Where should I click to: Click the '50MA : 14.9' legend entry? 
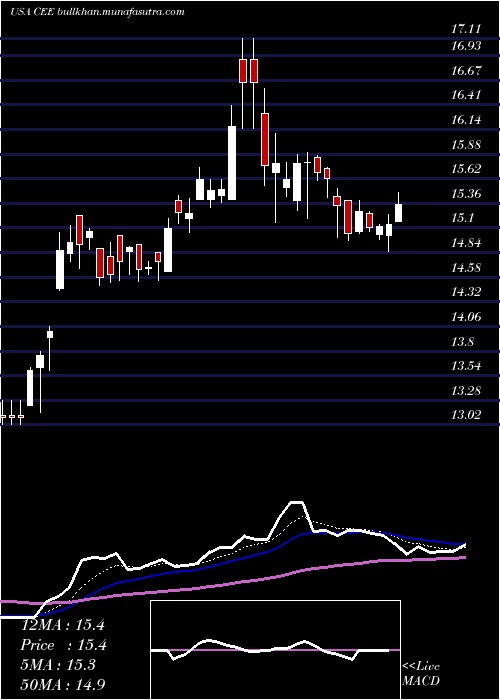pos(63,685)
